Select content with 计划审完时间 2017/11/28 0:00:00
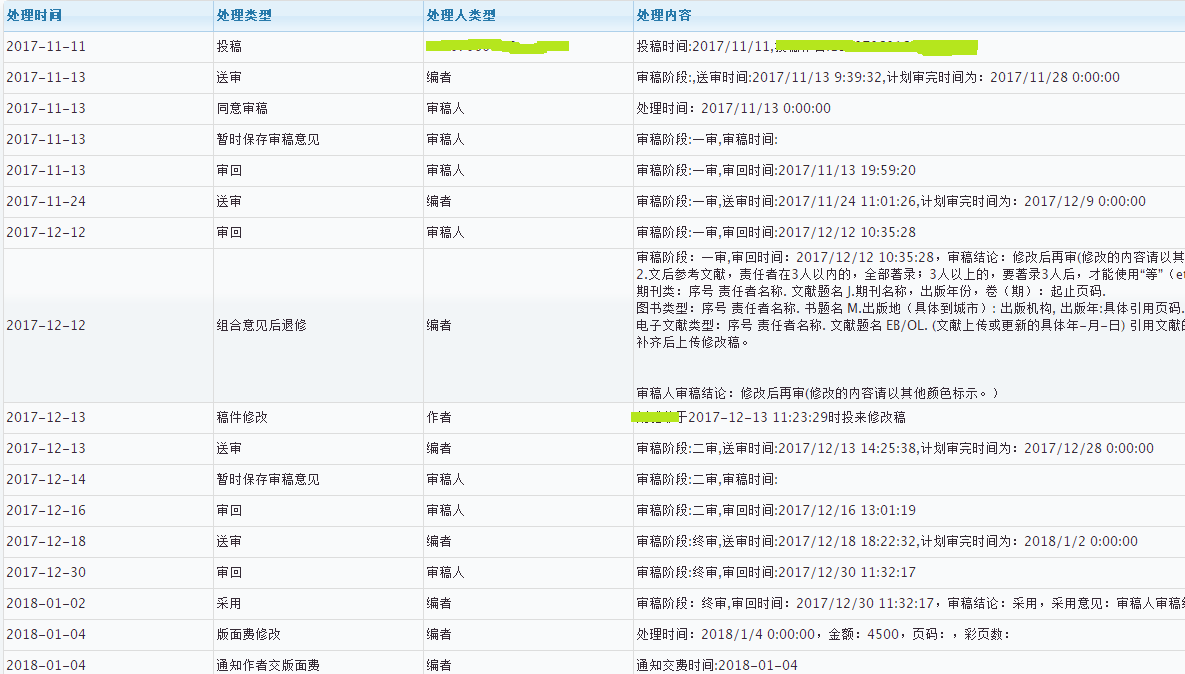The width and height of the screenshot is (1185, 674). (x=878, y=77)
